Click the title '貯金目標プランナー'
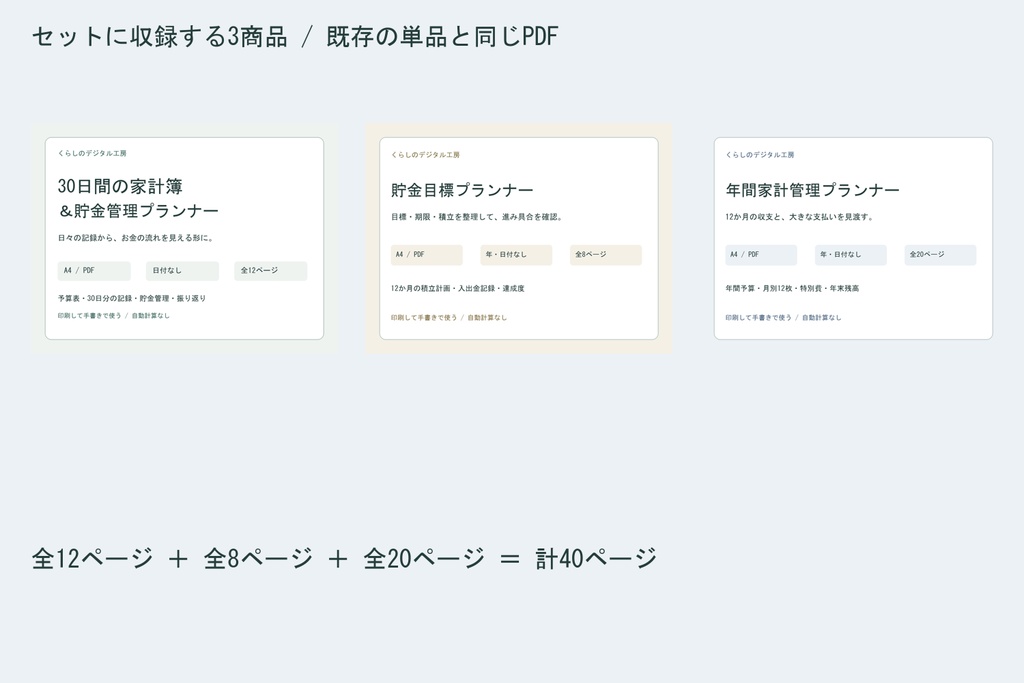 pyautogui.click(x=462, y=190)
